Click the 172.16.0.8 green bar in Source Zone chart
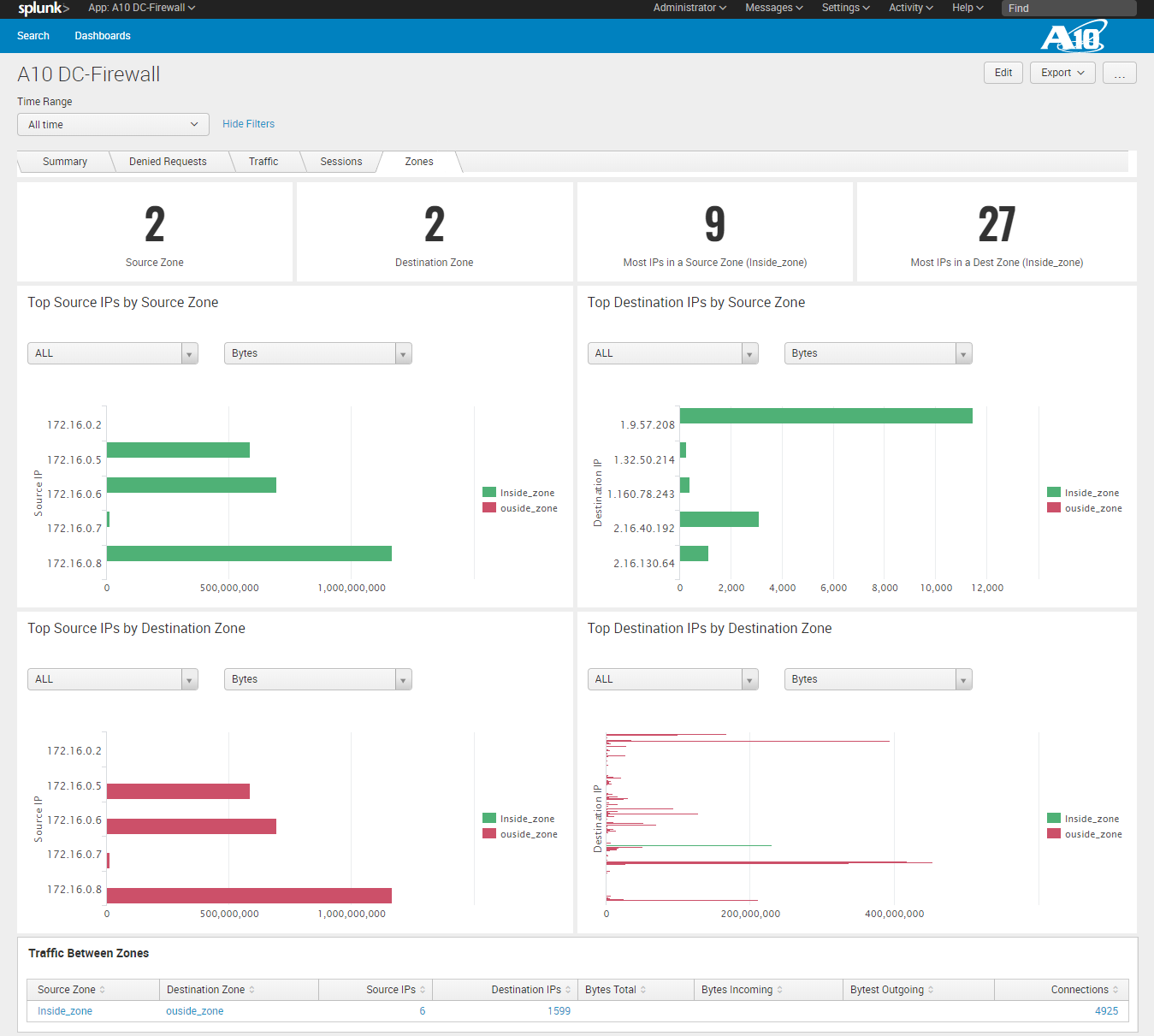This screenshot has width=1154, height=1036. click(x=249, y=554)
